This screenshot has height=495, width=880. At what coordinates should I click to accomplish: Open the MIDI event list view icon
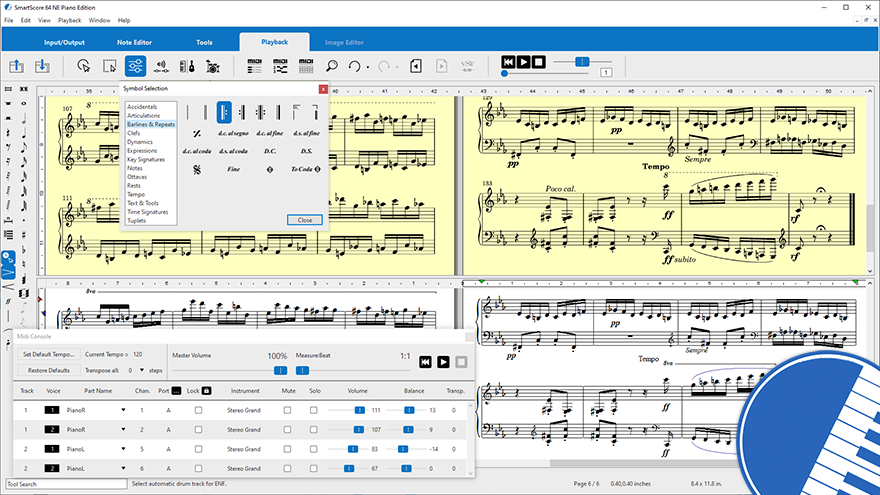254,66
